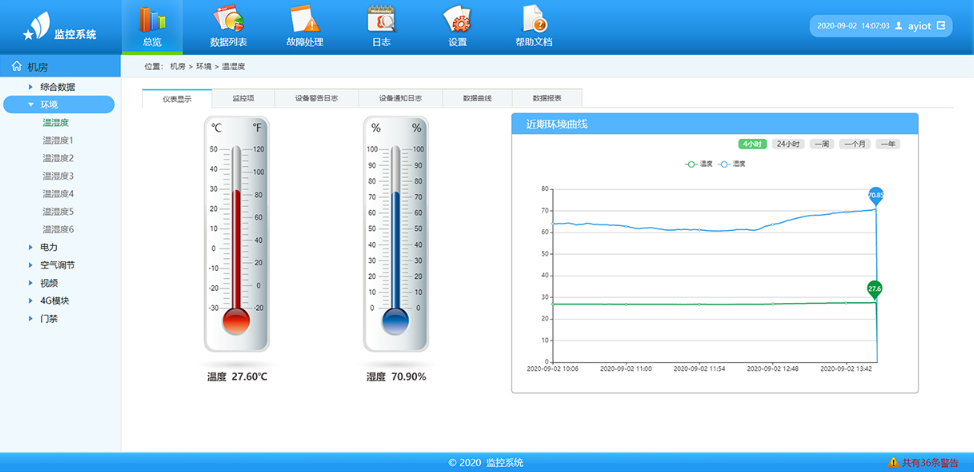Click the home icon next to 机房
974x472 pixels.
[x=16, y=67]
